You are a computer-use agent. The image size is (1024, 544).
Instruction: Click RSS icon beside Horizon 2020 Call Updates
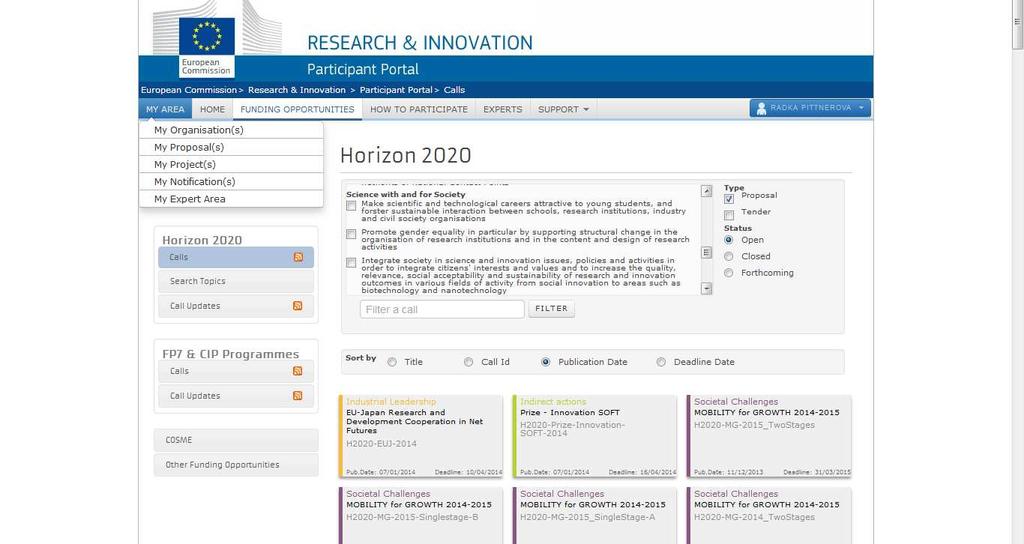point(298,306)
